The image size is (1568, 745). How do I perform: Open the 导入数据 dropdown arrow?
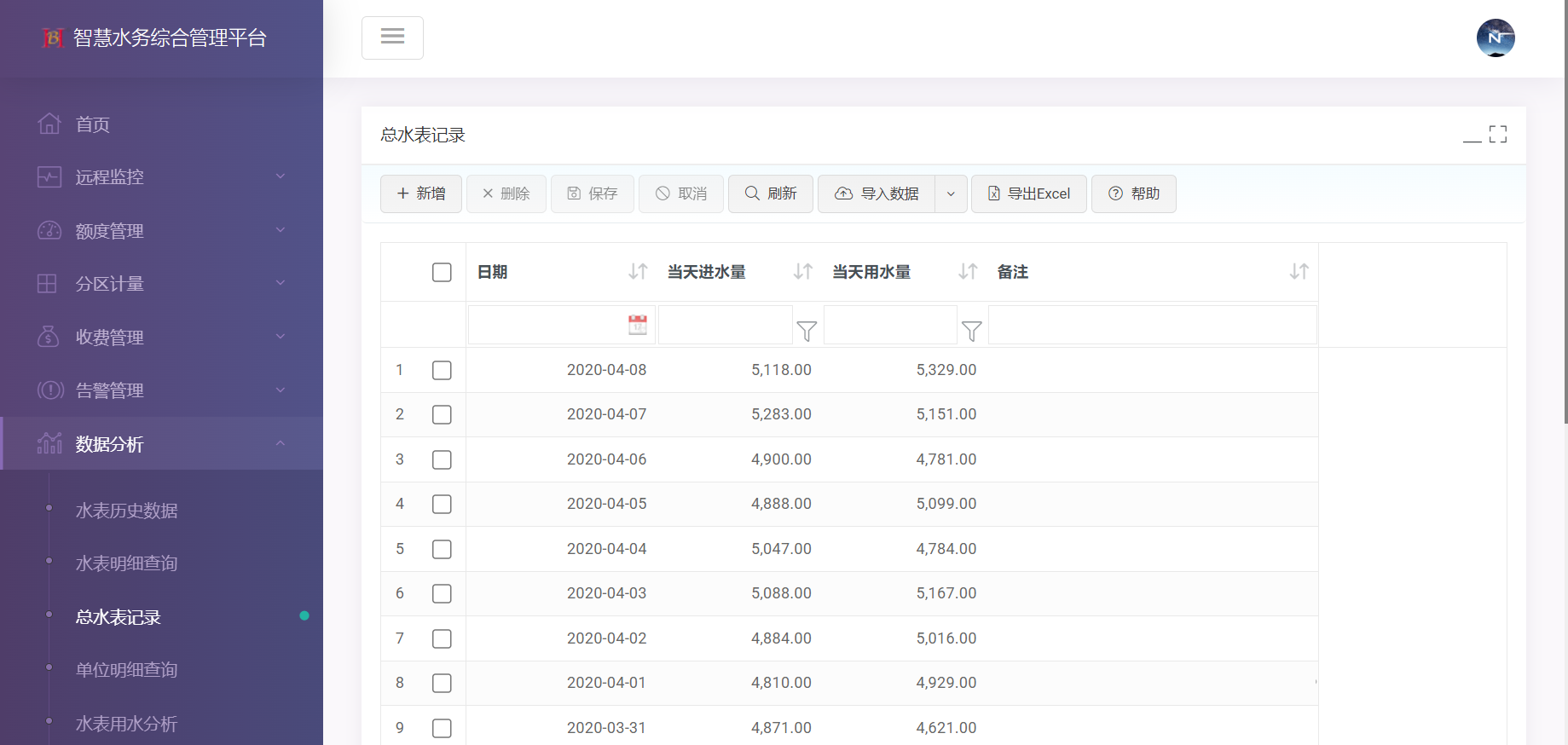[x=951, y=194]
